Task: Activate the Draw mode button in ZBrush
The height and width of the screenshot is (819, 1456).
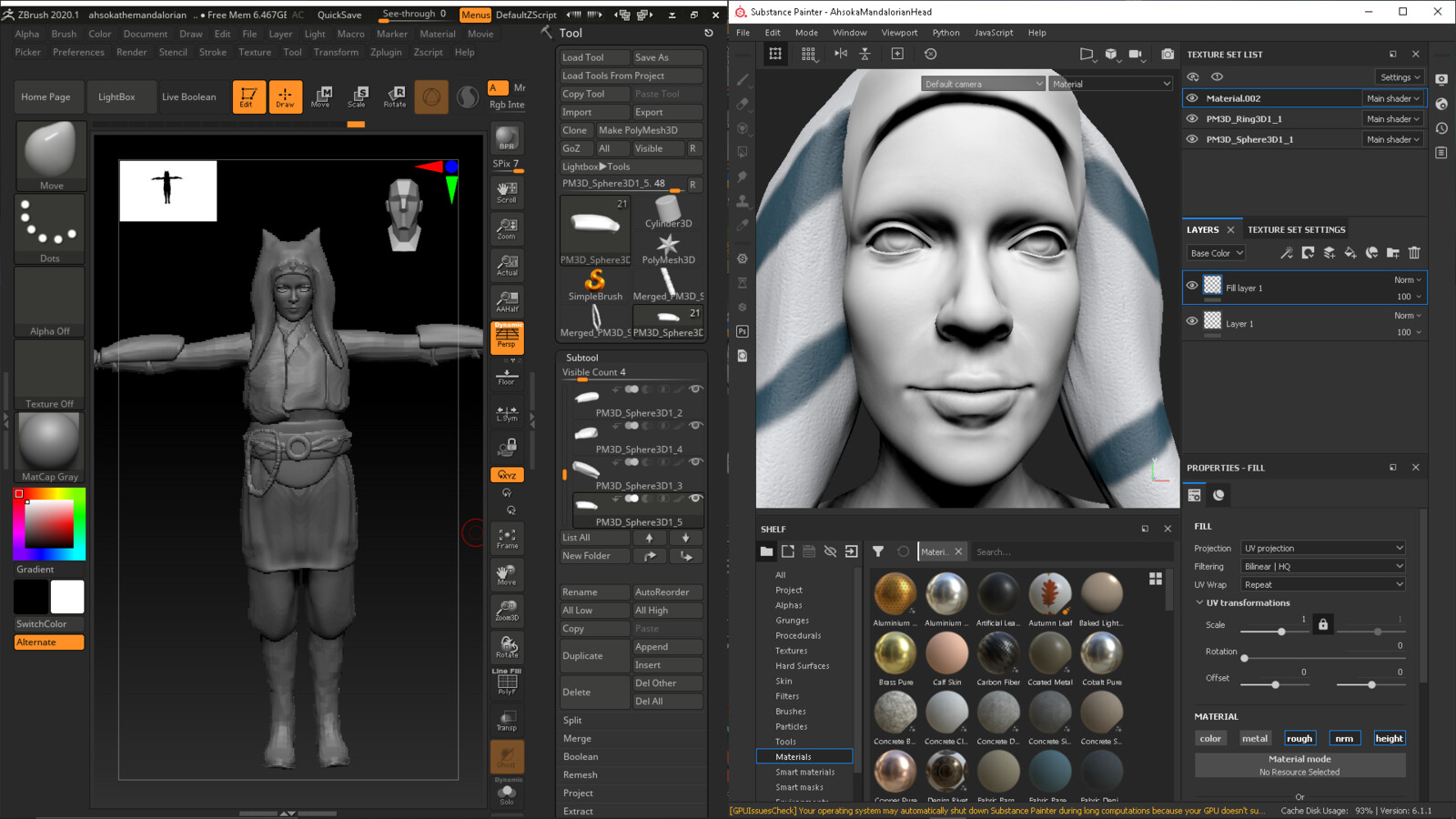Action: pyautogui.click(x=285, y=96)
